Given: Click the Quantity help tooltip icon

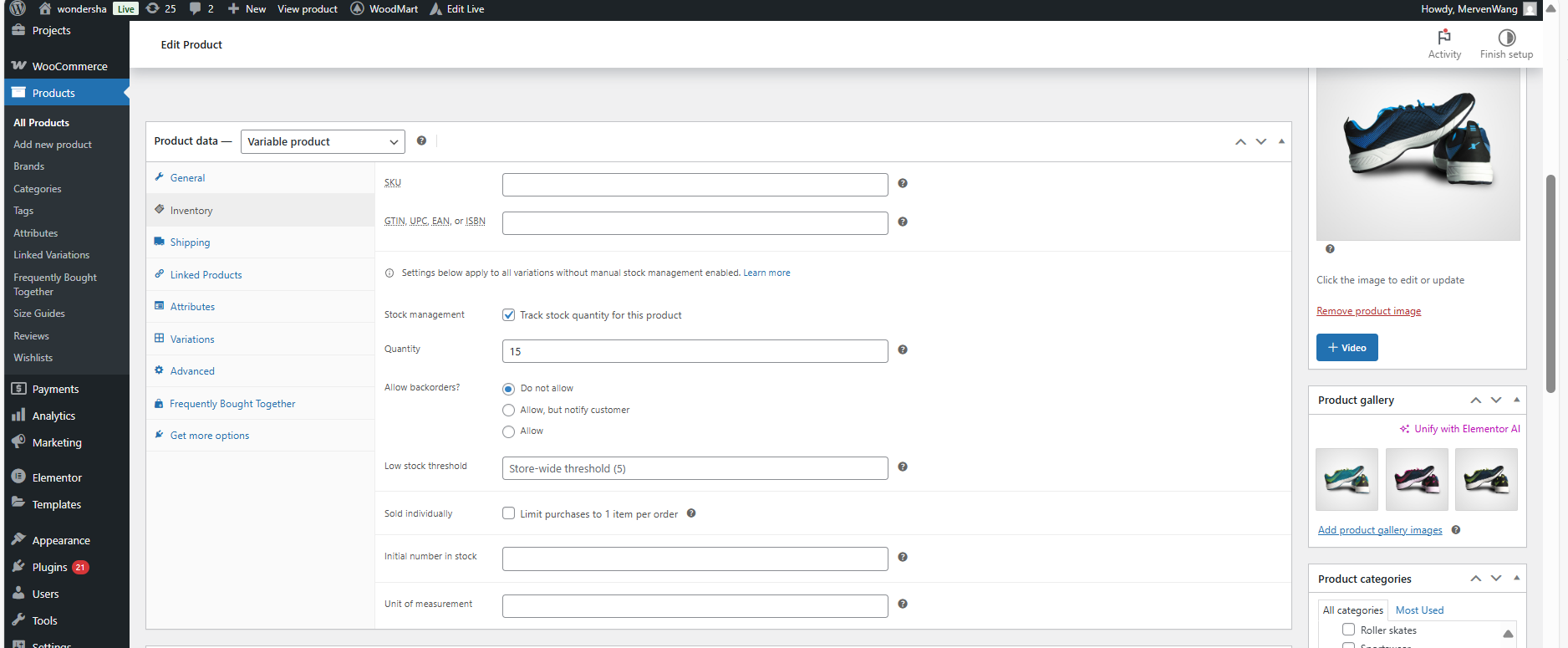Looking at the screenshot, I should [x=903, y=350].
